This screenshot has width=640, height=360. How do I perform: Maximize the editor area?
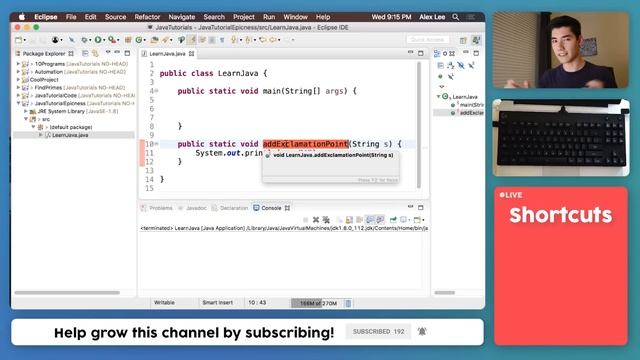(x=421, y=53)
